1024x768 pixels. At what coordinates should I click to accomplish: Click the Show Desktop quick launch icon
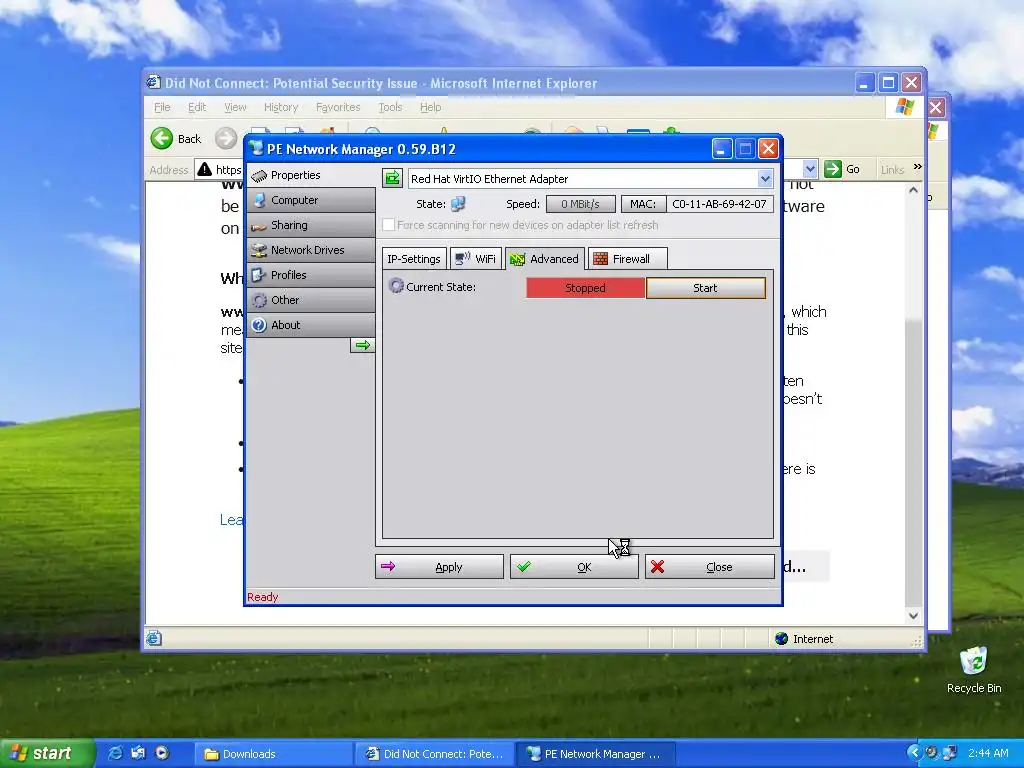click(x=138, y=754)
